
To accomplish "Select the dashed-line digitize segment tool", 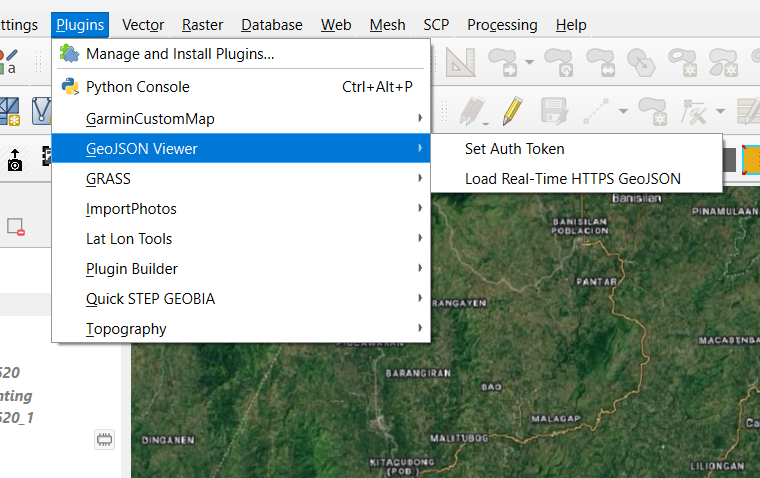I will (596, 111).
